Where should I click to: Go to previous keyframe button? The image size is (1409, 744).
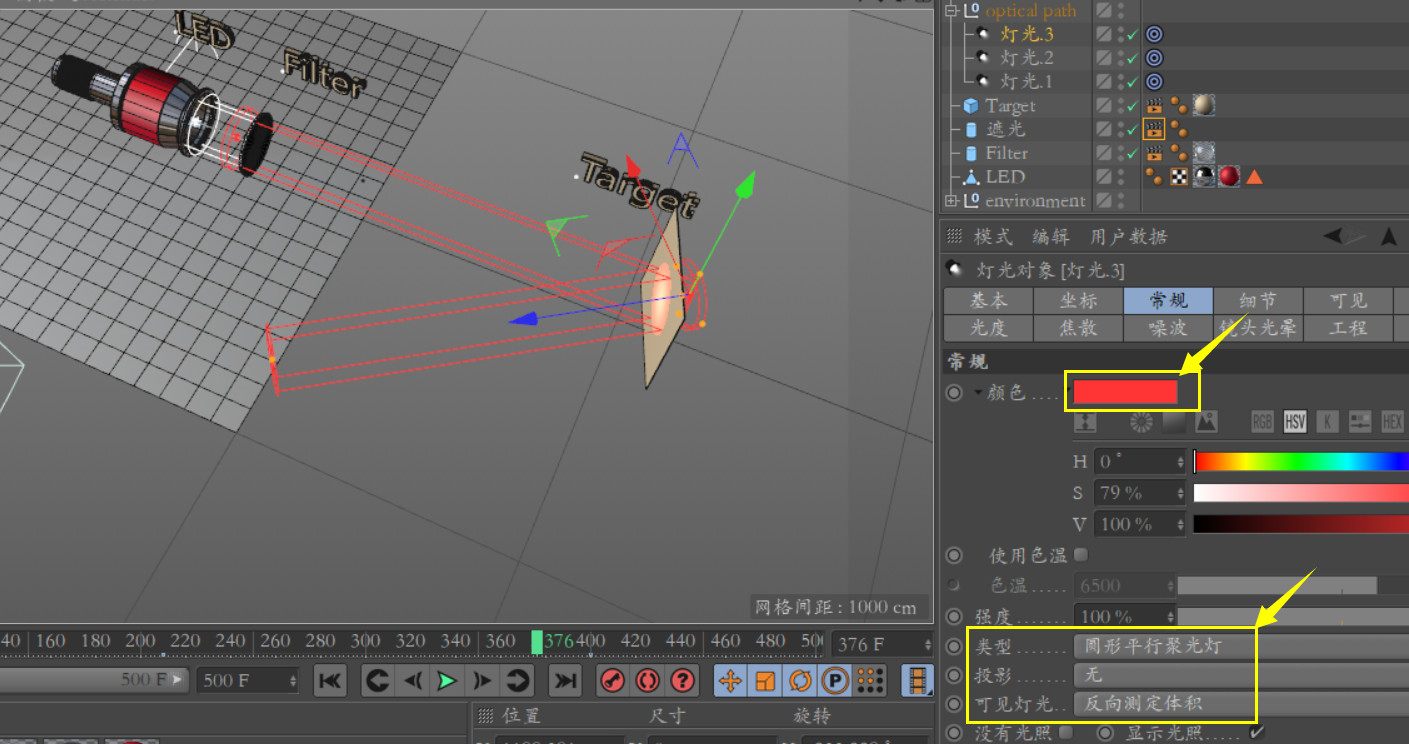tap(377, 681)
